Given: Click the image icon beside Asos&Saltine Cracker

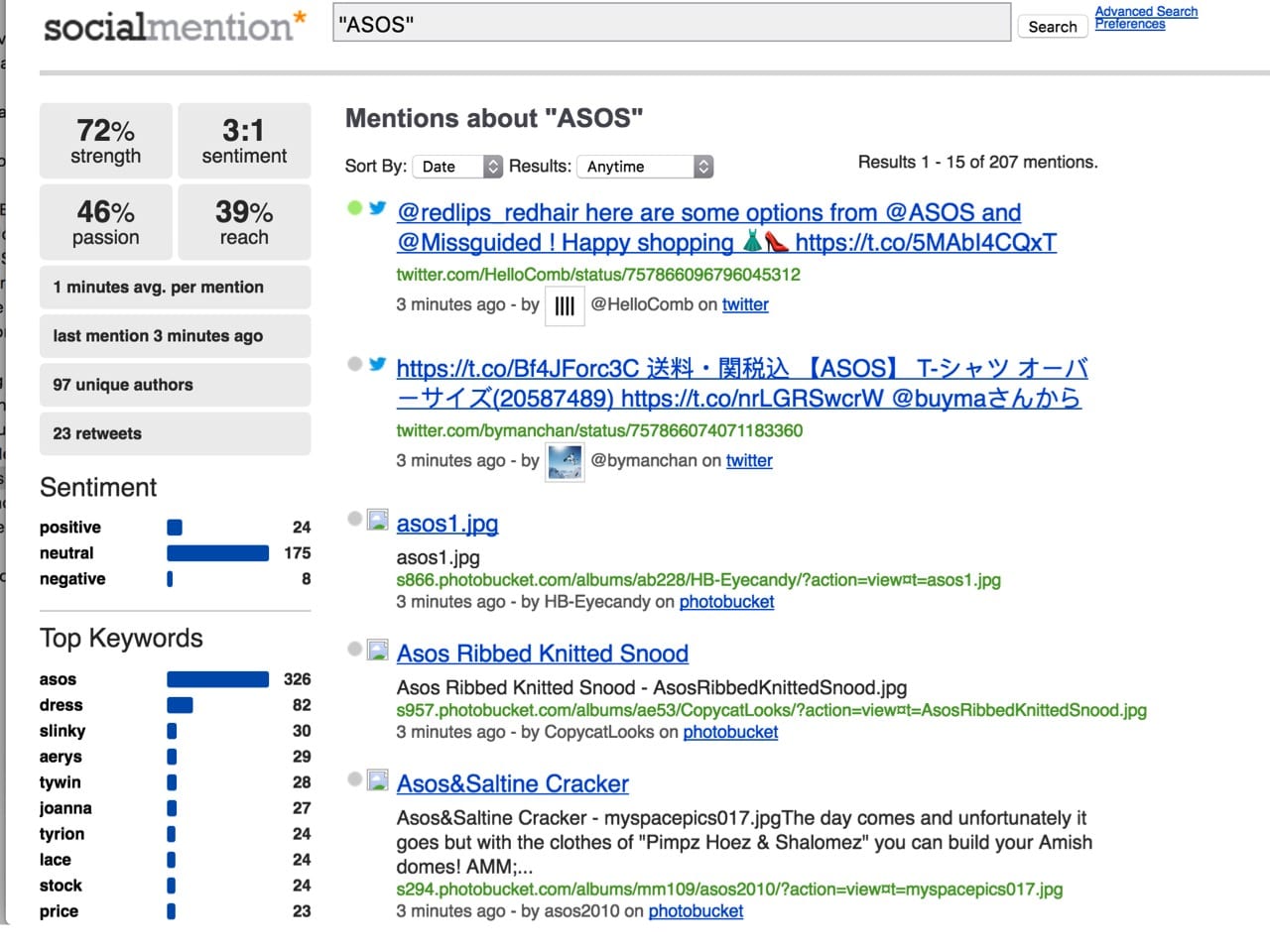Looking at the screenshot, I should [377, 779].
